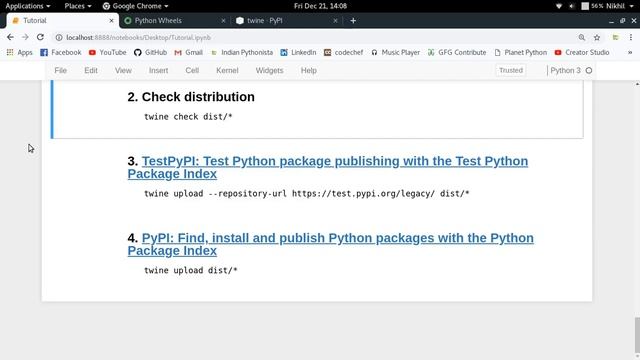Image resolution: width=640 pixels, height=360 pixels.
Task: Open the zoom magnifier in the address bar
Action: 582,38
